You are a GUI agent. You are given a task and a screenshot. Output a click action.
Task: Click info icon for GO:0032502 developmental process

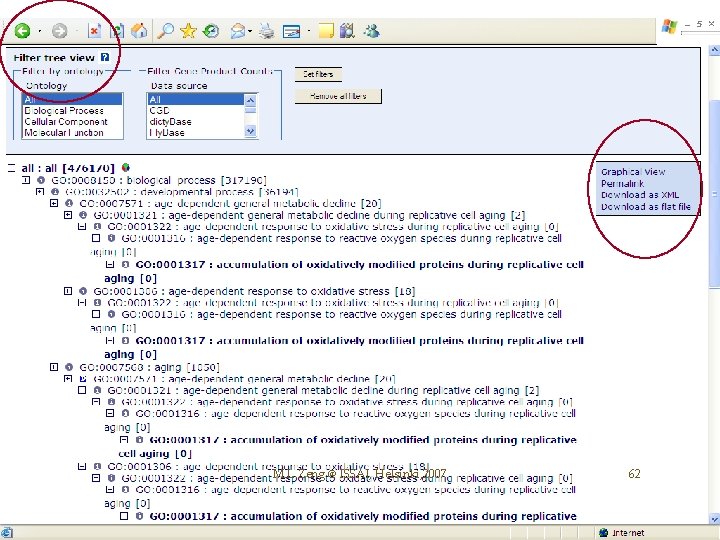(55, 191)
